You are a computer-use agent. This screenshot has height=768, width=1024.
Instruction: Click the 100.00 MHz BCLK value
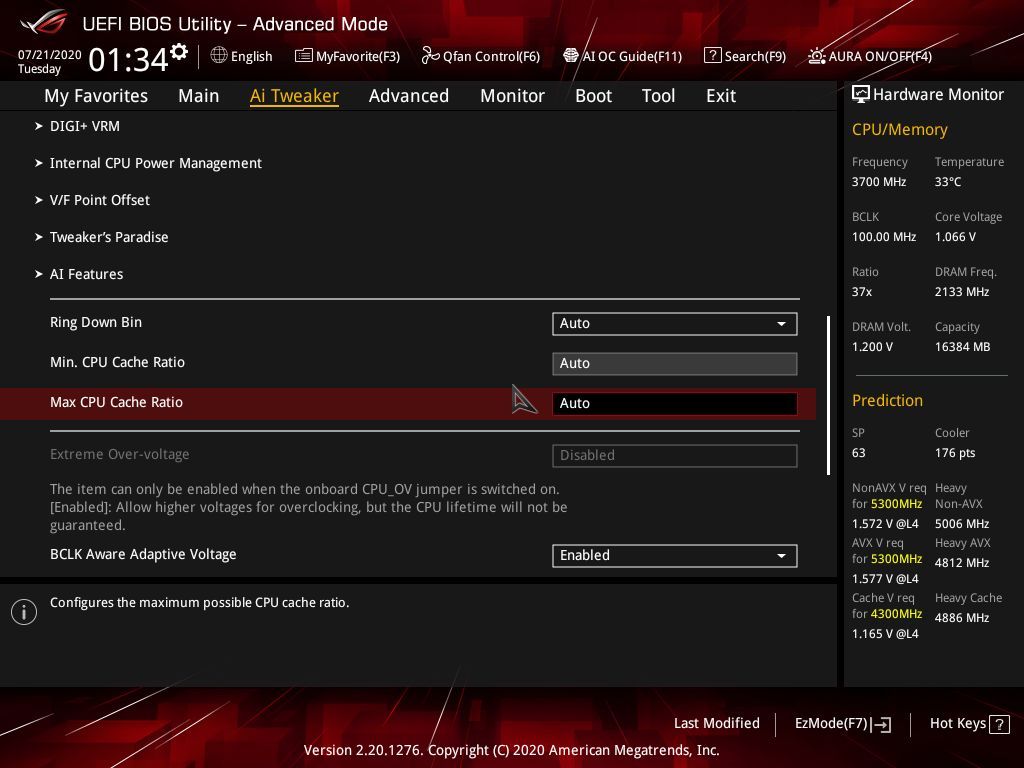coord(884,237)
